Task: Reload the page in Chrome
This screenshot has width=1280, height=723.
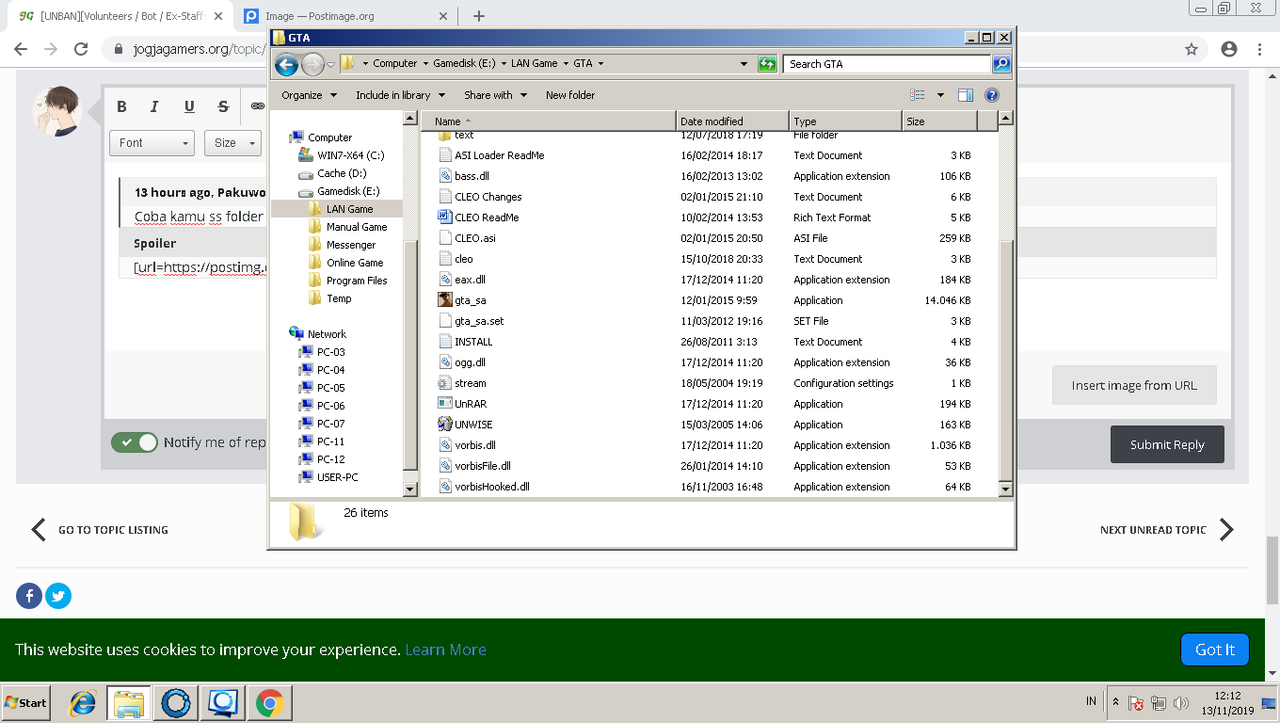Action: pos(81,49)
